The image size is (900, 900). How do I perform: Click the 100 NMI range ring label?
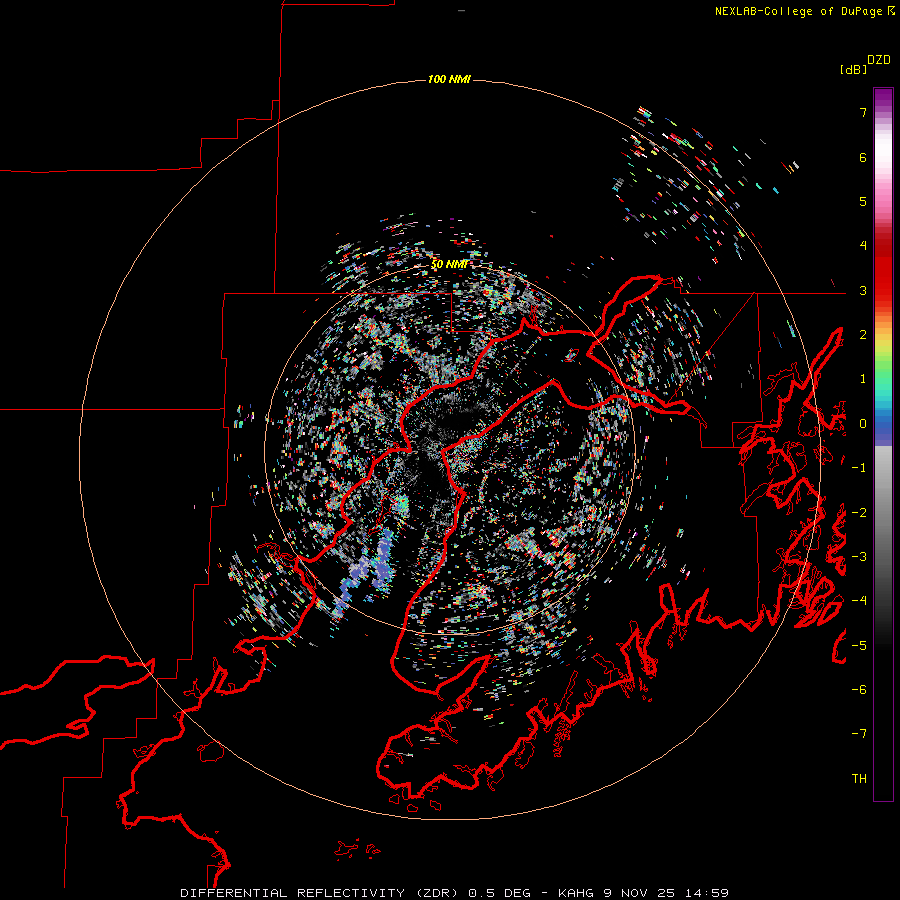(x=449, y=79)
